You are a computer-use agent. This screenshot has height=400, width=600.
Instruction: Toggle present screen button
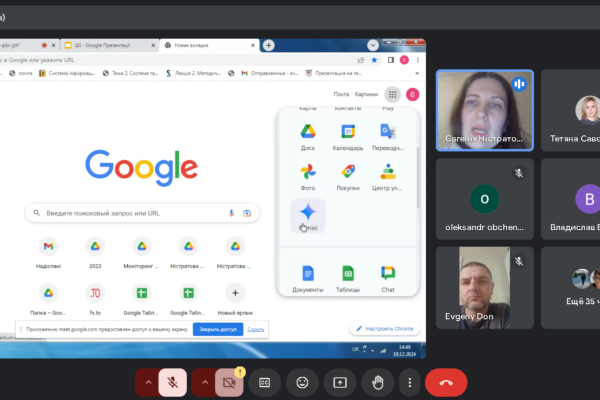click(340, 382)
